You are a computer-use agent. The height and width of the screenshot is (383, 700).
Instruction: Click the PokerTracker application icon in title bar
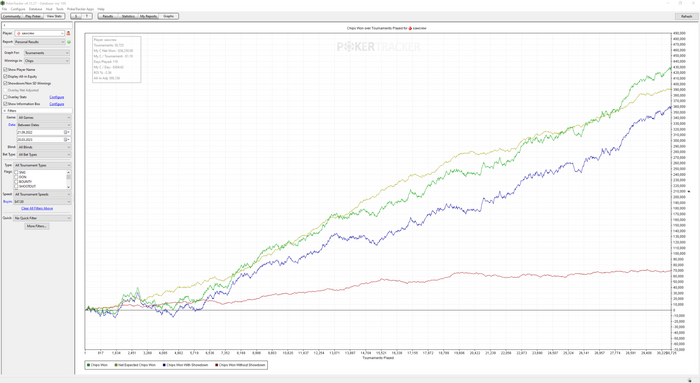[x=3, y=3]
